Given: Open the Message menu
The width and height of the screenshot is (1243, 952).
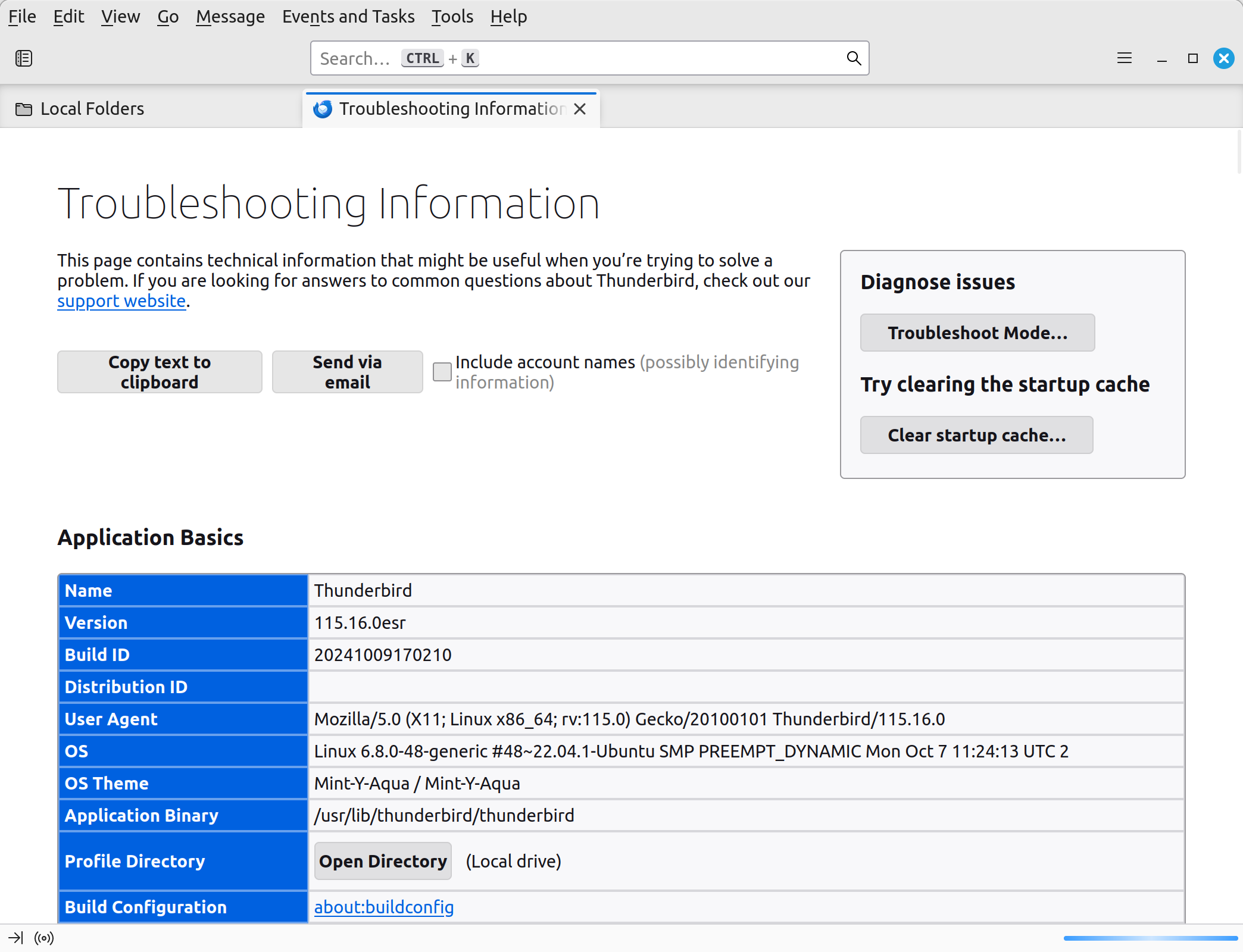Looking at the screenshot, I should (x=230, y=17).
